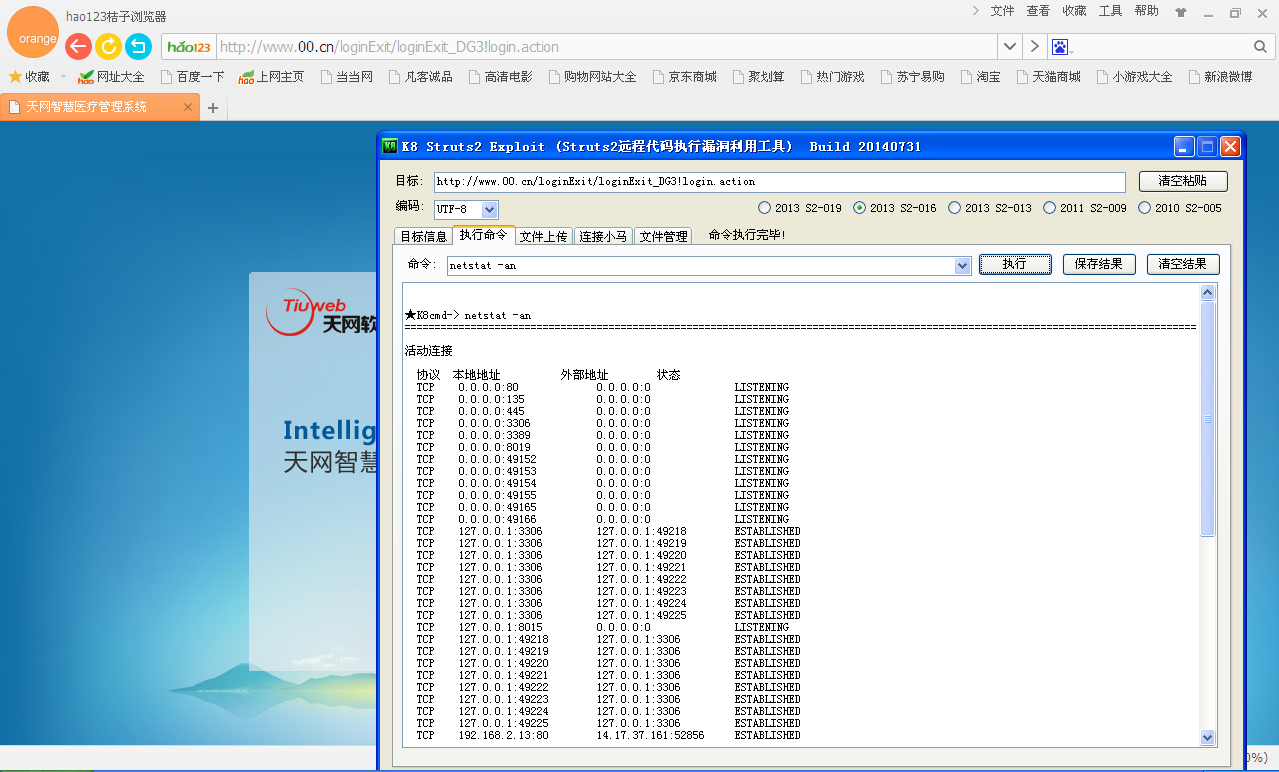
Task: Click the red browser back arrow icon
Action: click(78, 46)
